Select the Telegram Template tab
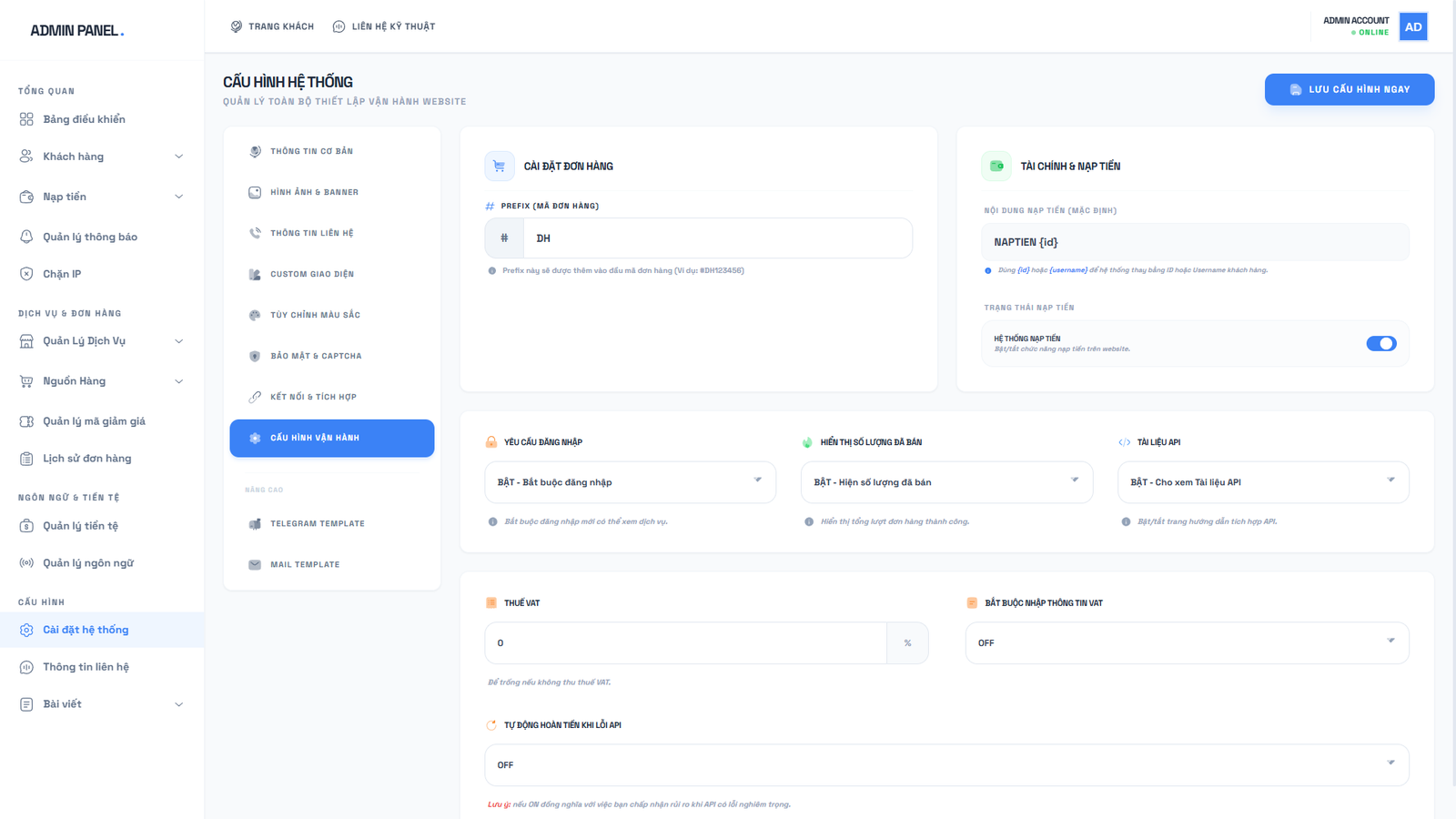 pyautogui.click(x=317, y=524)
